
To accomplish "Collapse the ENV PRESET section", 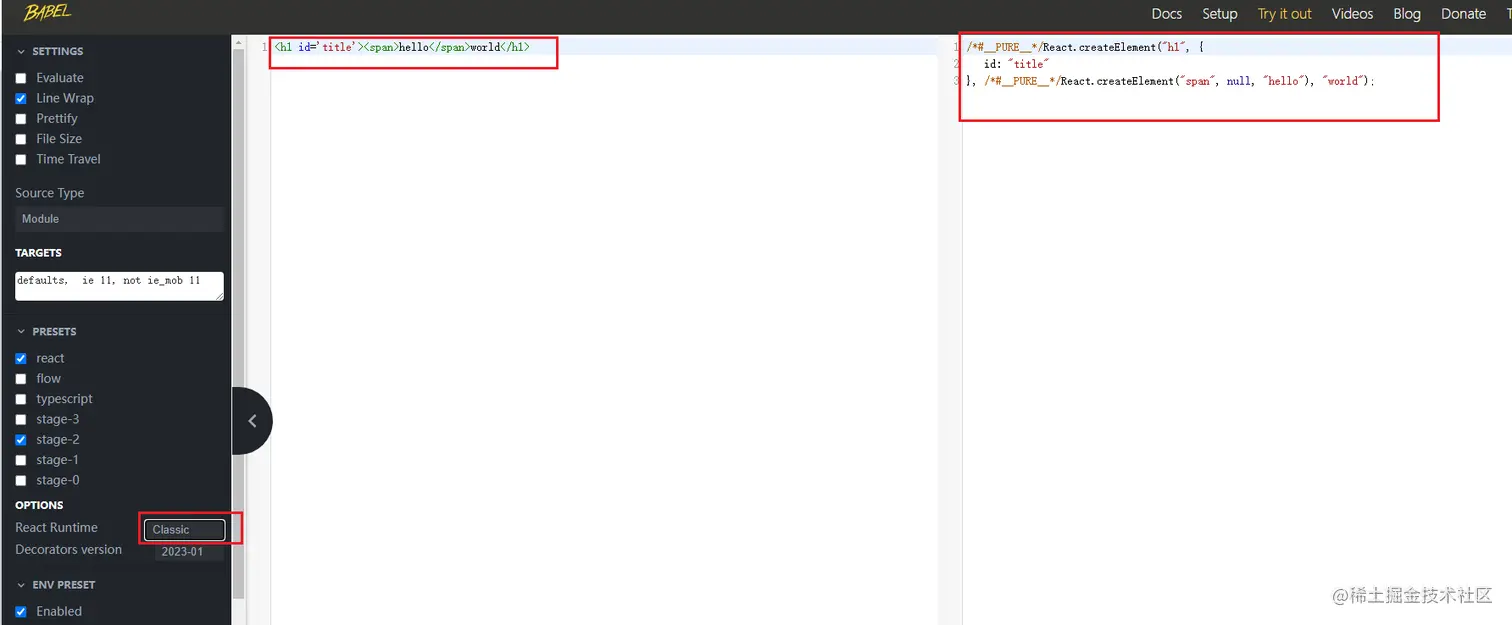I will click(x=56, y=584).
